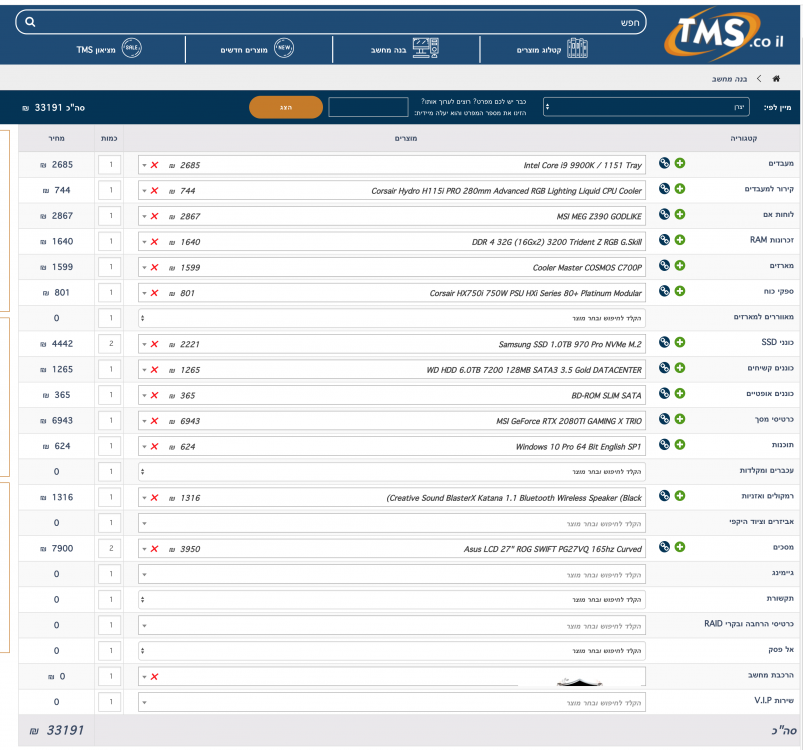Open product dropdown arrow for Creative Sound BlasterX Katana
This screenshot has height=750, width=803.
coord(144,498)
